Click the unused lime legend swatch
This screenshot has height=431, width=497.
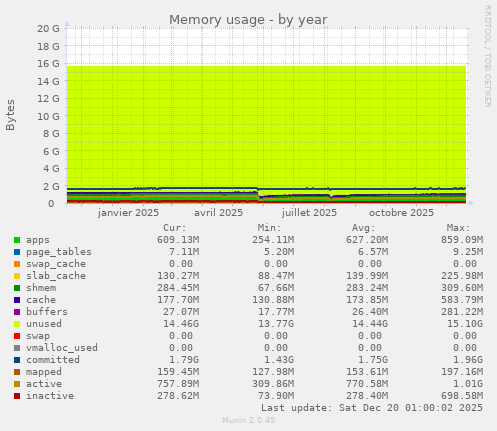pyautogui.click(x=17, y=324)
